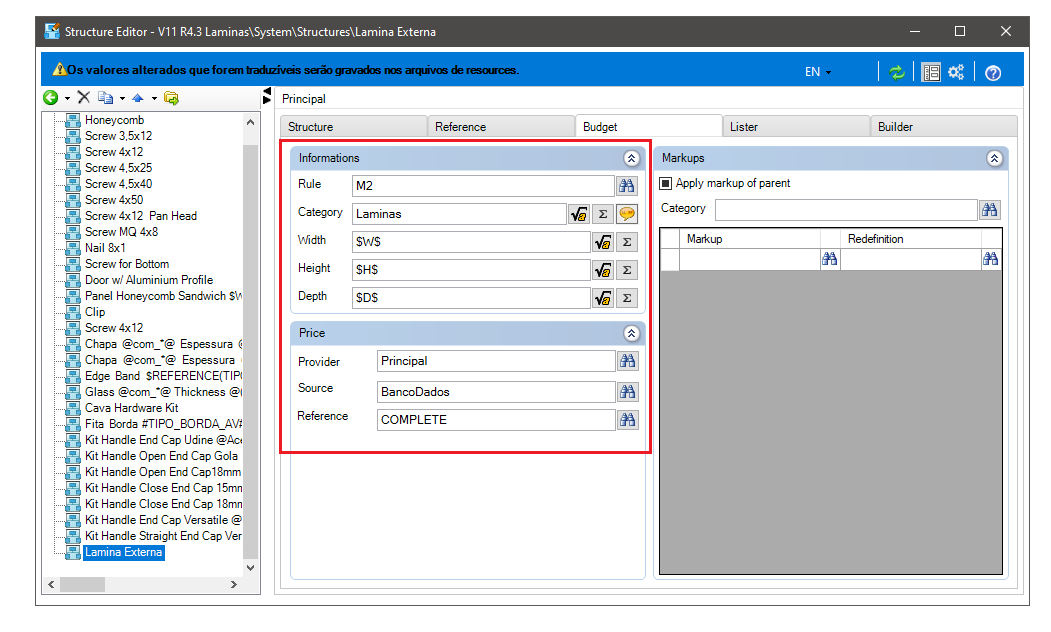Click the speech bubble icon beside Category Laminas
Viewport: 1051px width, 632px height.
click(x=627, y=214)
